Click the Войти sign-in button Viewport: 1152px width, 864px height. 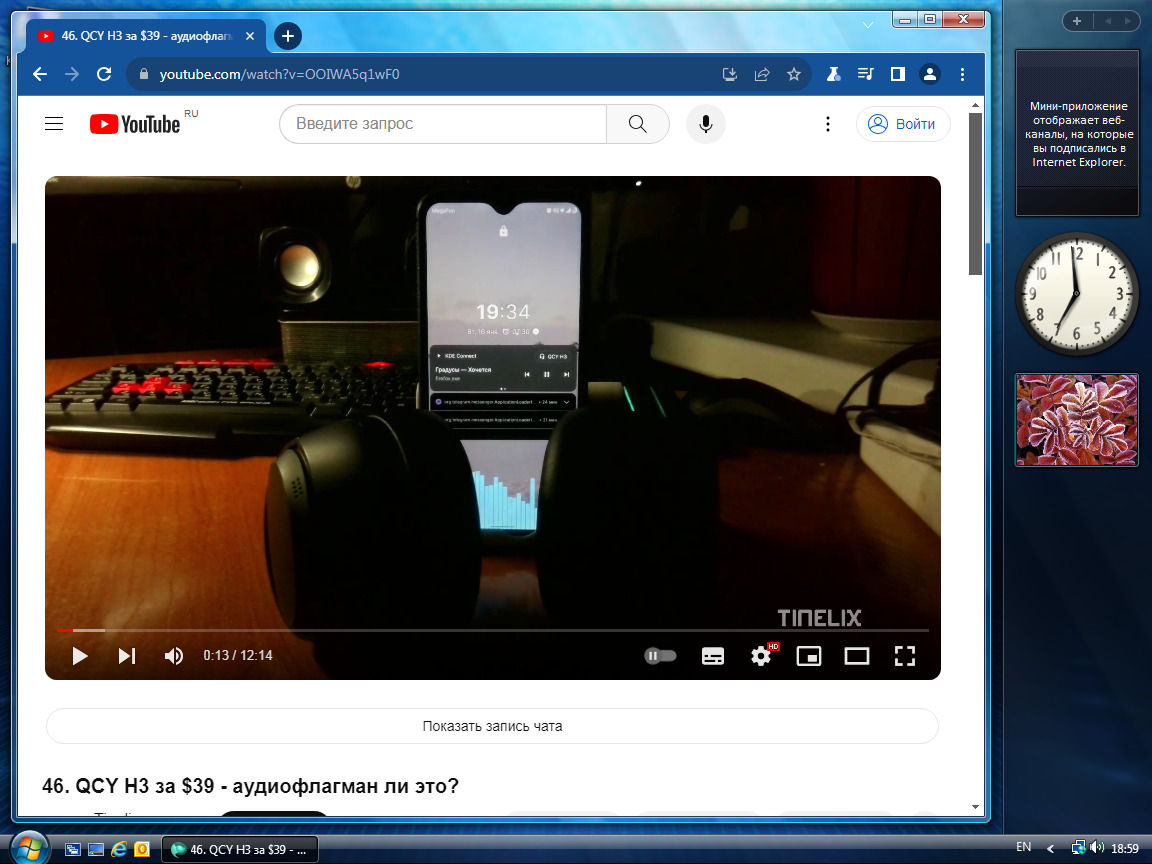[903, 124]
